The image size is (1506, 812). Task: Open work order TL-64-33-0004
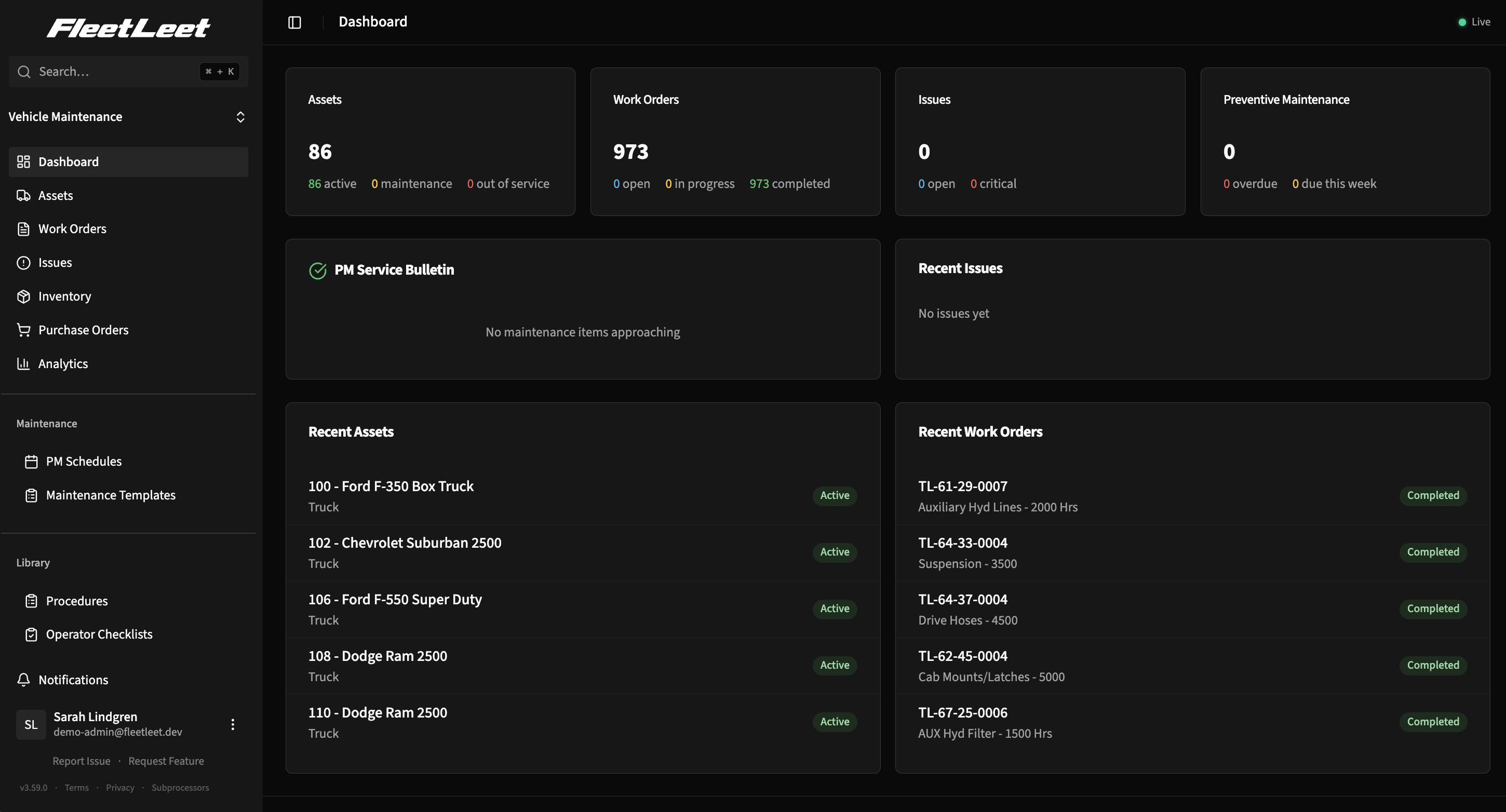tap(1192, 553)
